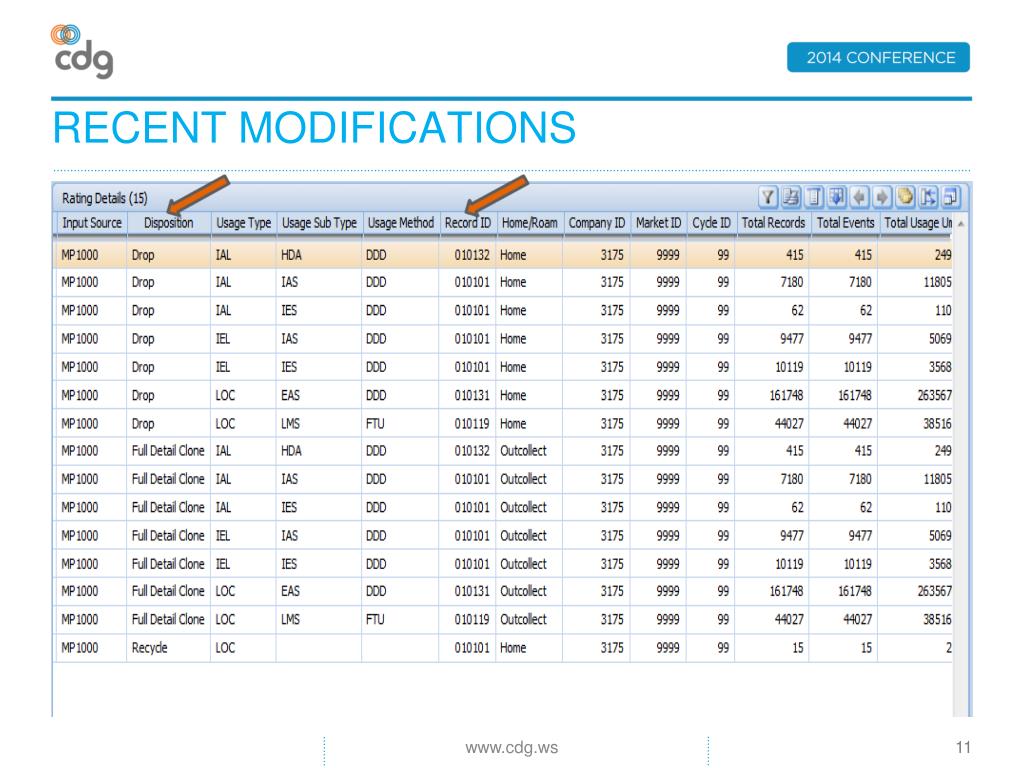This screenshot has width=1024, height=768.
Task: Click the Cycle ID column header
Action: (x=711, y=223)
